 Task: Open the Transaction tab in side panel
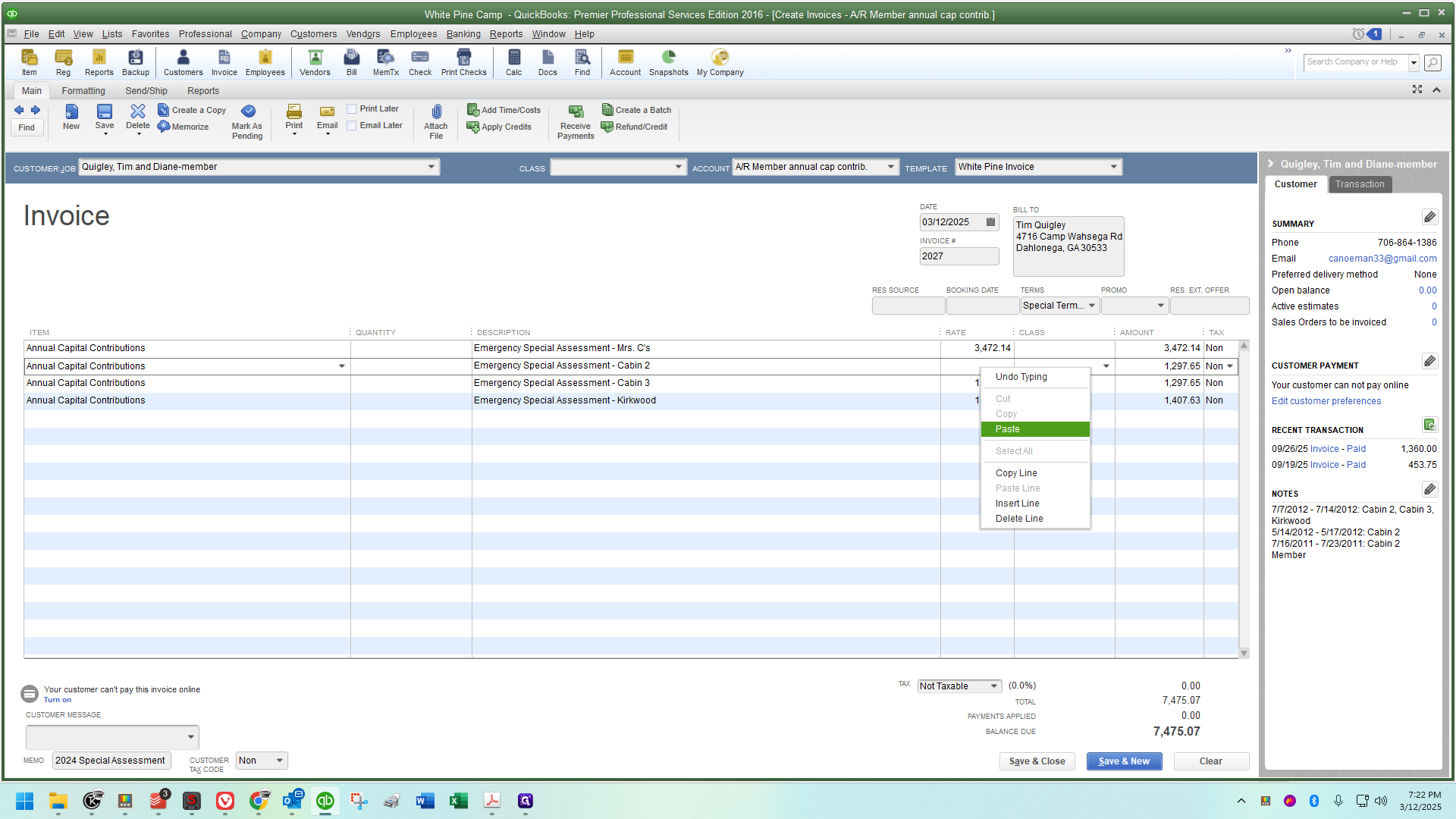click(1360, 184)
